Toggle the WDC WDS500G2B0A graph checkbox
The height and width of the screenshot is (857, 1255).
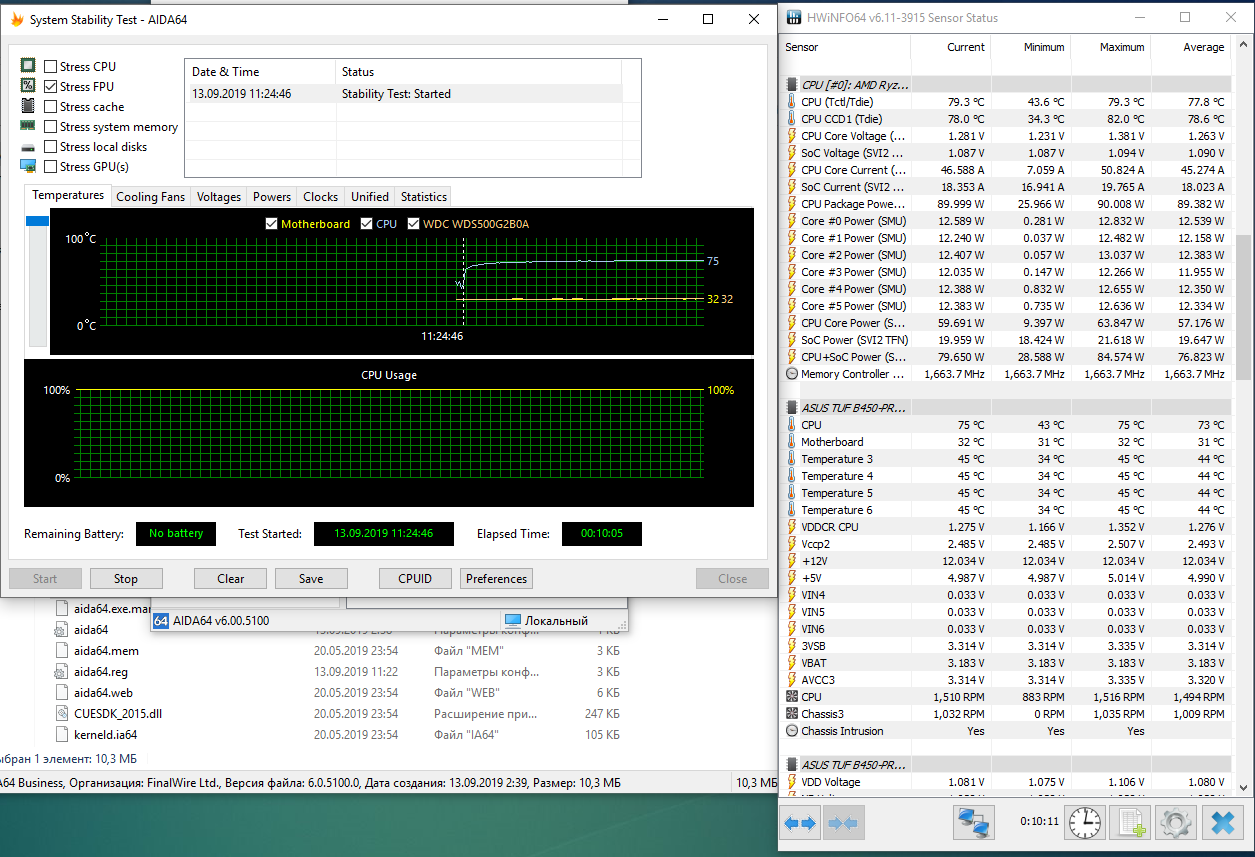tap(413, 223)
